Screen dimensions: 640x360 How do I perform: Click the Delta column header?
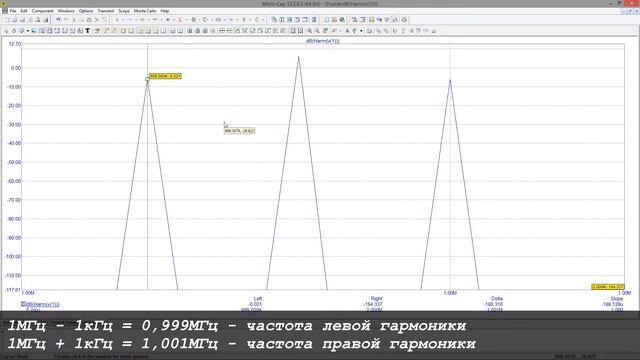coord(497,299)
